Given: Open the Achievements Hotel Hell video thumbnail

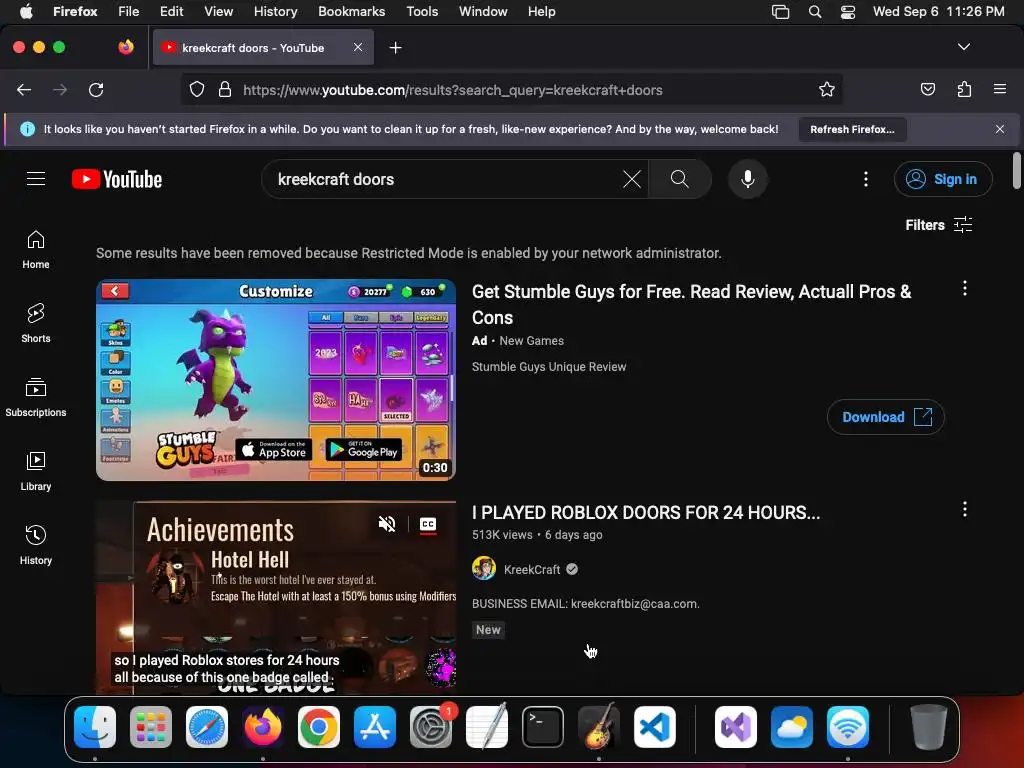Looking at the screenshot, I should tap(276, 598).
